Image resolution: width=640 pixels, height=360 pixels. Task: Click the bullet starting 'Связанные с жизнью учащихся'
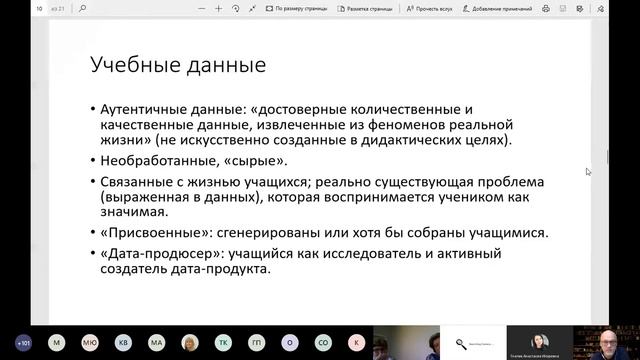(x=322, y=197)
